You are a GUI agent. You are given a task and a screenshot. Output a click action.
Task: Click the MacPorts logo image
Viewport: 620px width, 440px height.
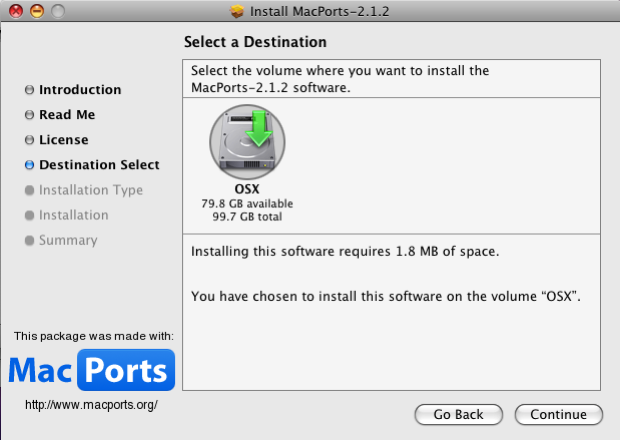92,370
